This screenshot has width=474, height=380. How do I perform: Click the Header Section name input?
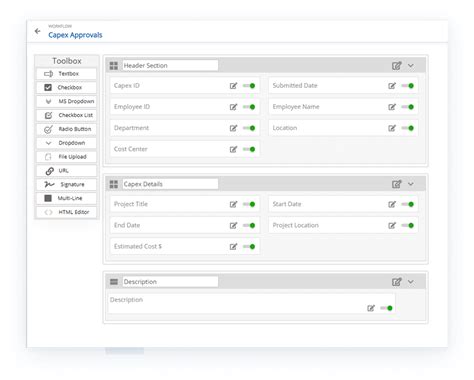coord(170,66)
